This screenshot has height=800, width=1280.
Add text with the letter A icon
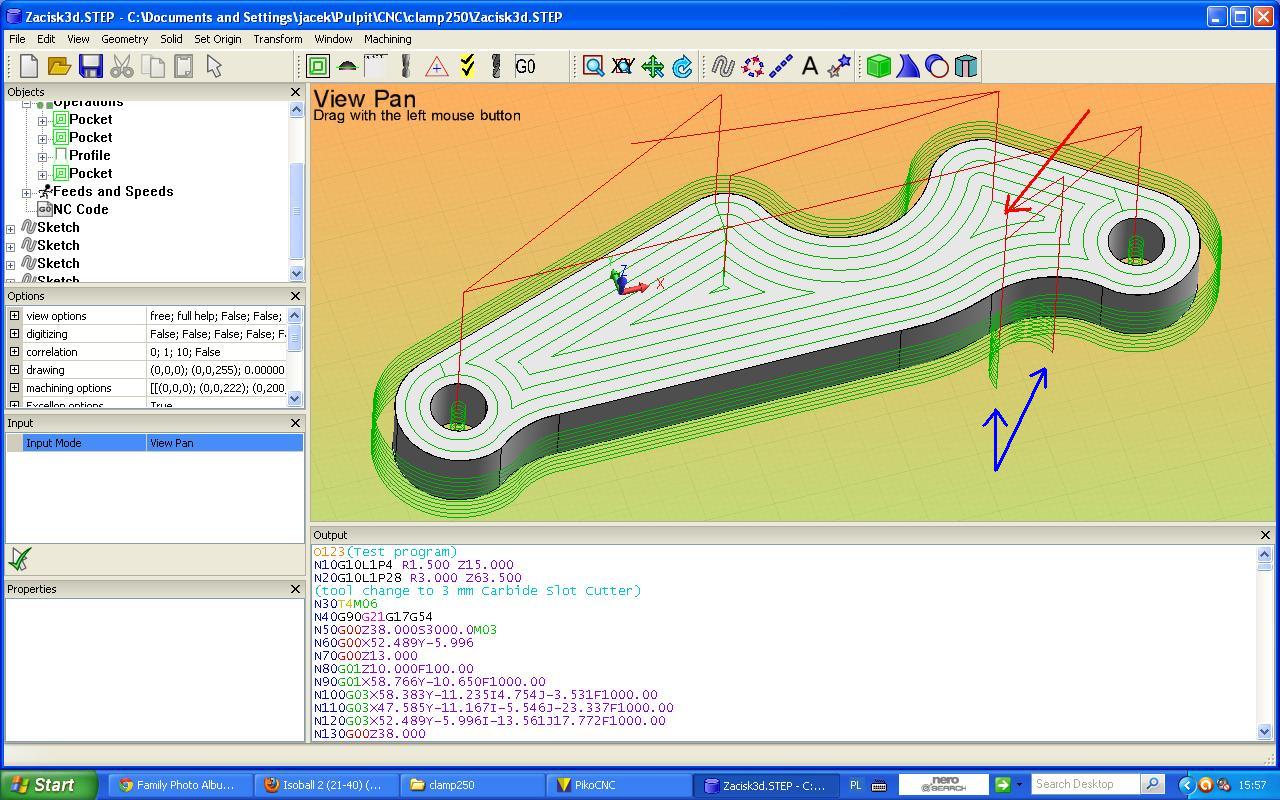810,66
